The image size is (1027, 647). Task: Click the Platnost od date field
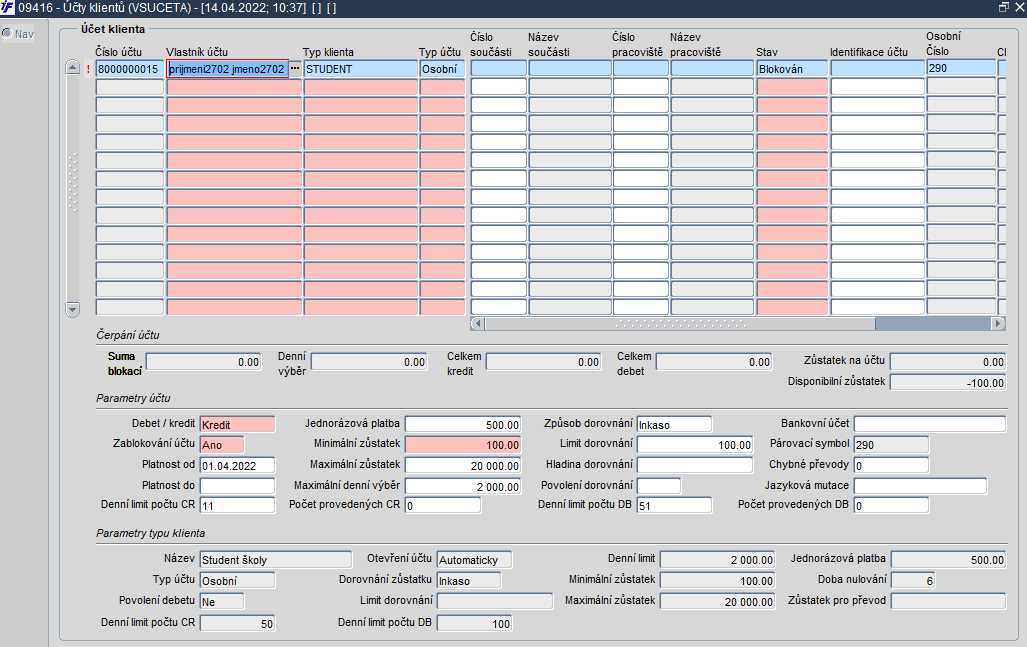237,466
